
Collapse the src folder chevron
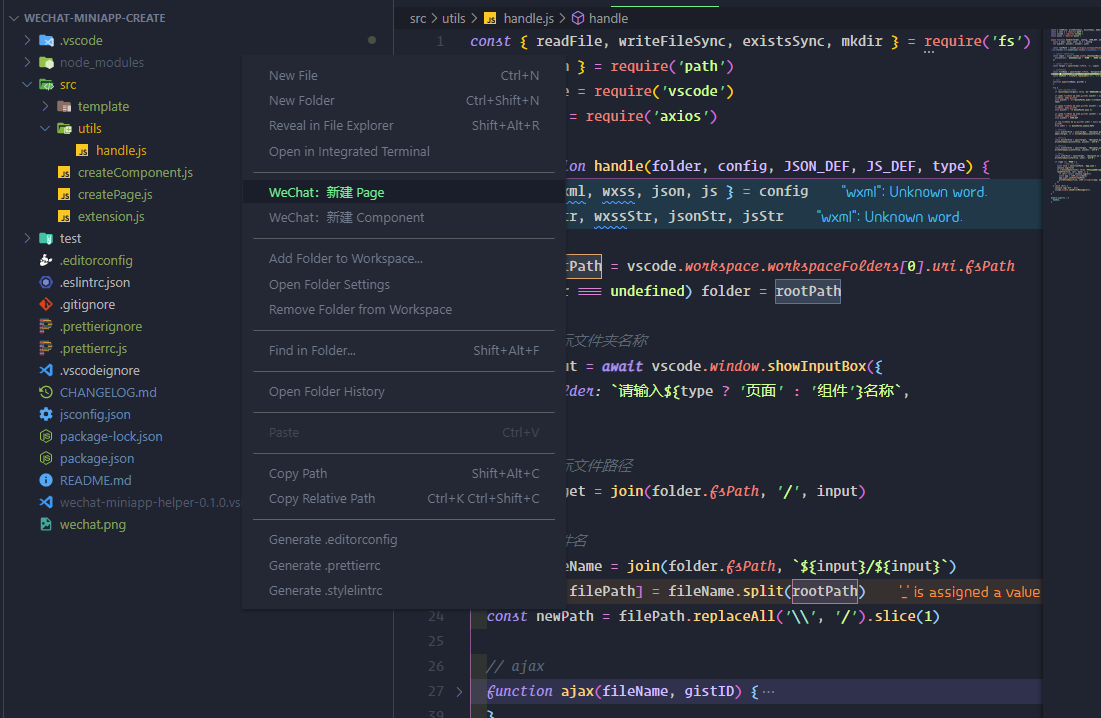[x=27, y=85]
